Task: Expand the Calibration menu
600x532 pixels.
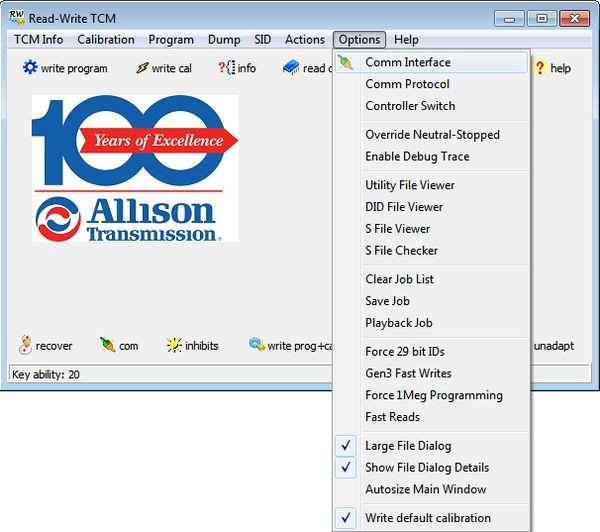Action: [x=106, y=40]
